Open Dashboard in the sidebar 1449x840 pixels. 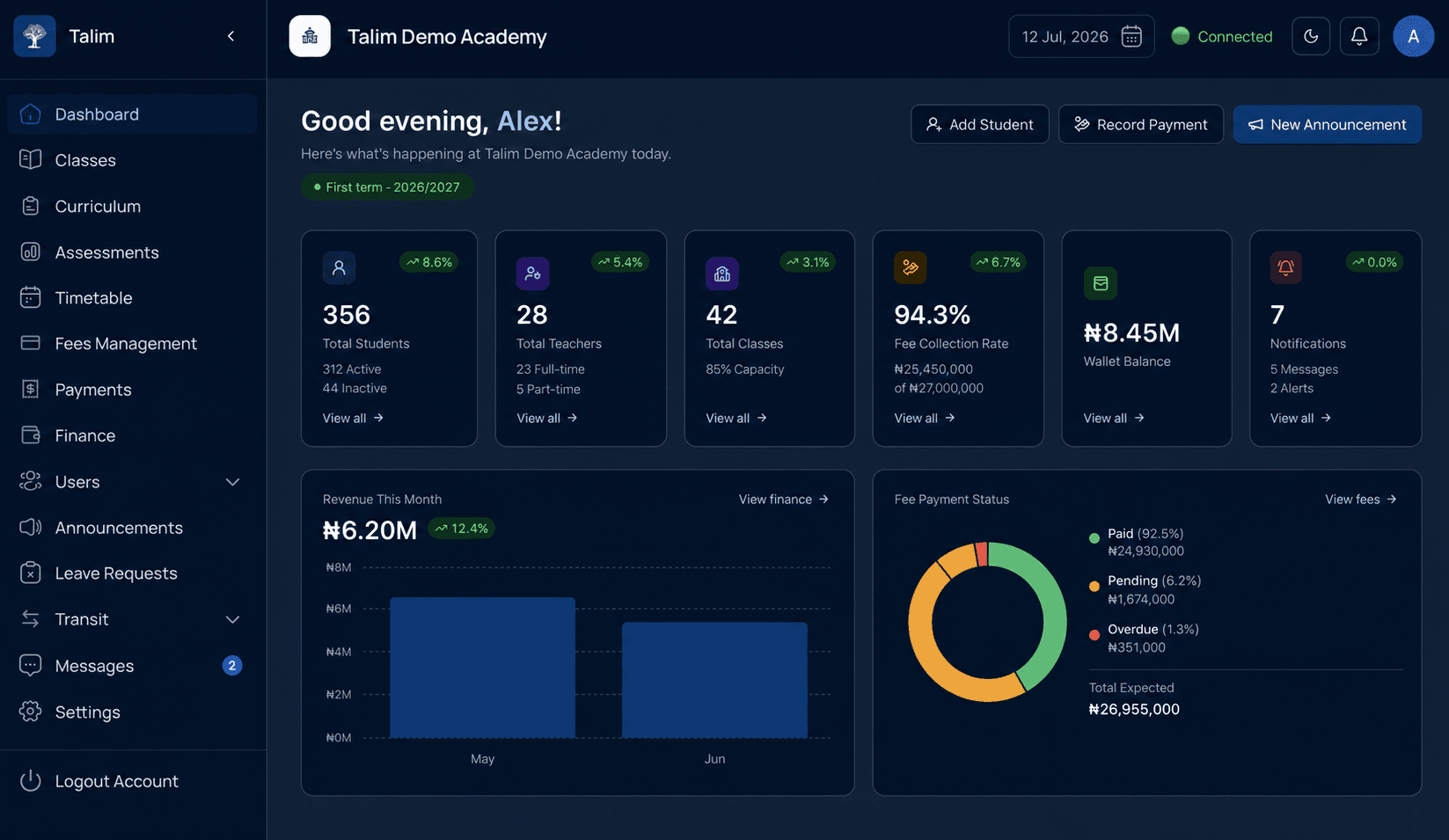(132, 114)
